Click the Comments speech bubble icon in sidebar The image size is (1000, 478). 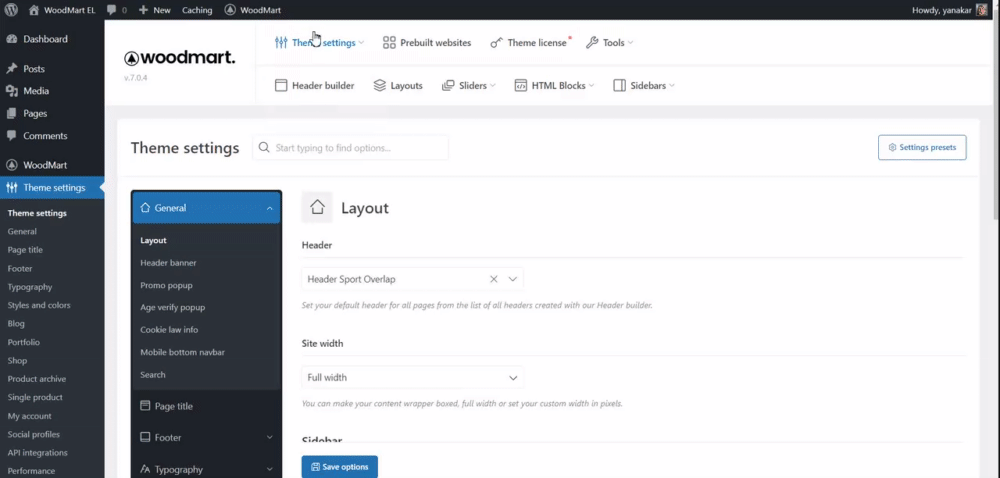[11, 136]
